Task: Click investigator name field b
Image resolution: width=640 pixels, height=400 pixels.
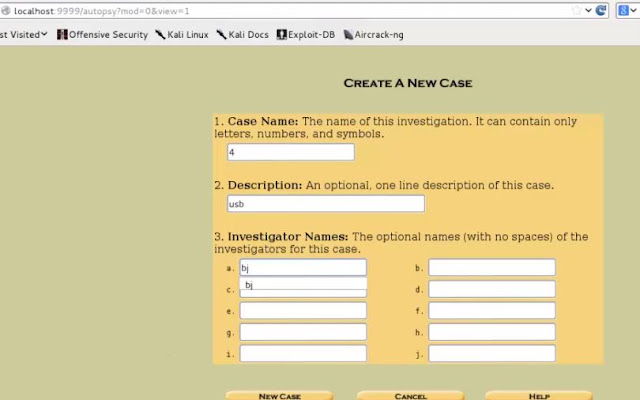Action: [x=492, y=267]
